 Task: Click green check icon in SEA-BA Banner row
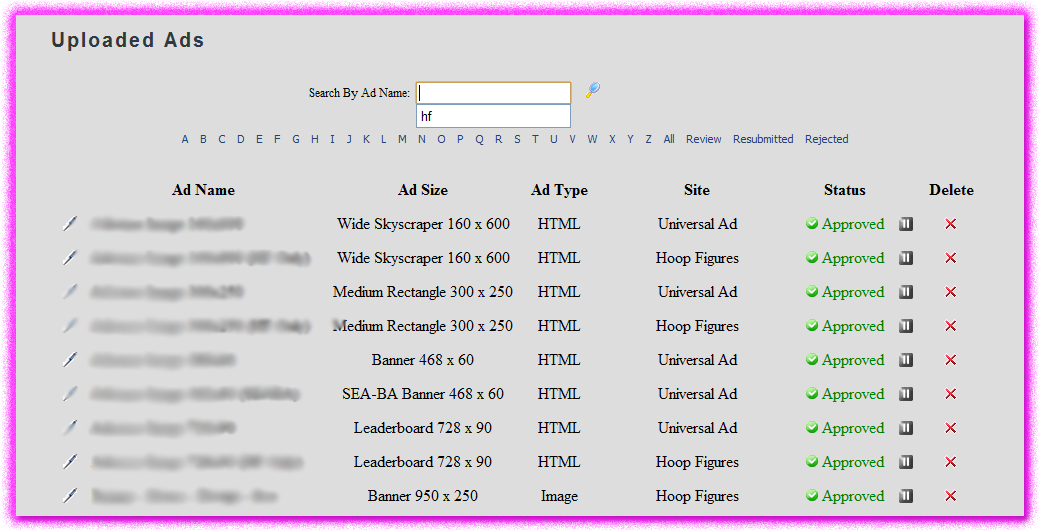[812, 394]
